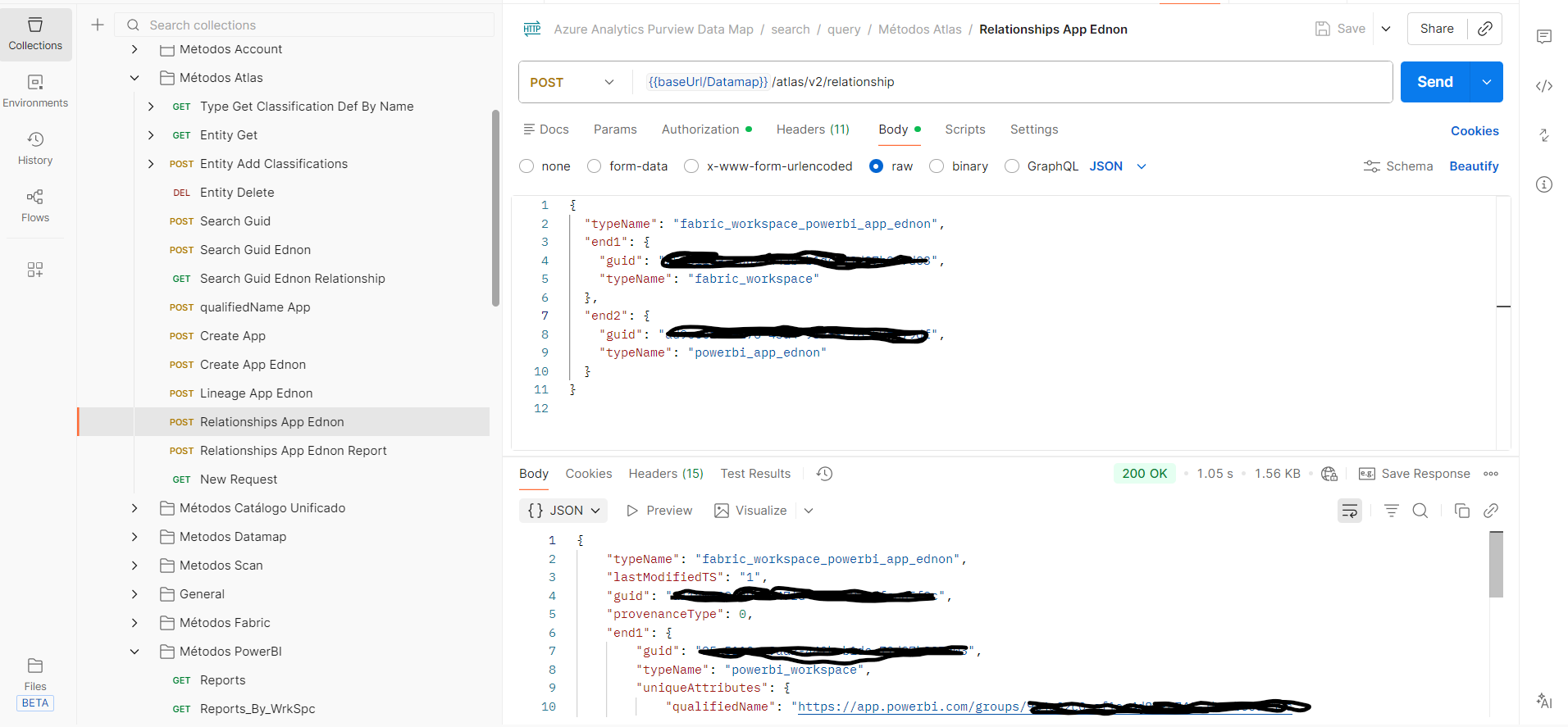Screen dimensions: 1568x727
Task: Open the Send button dropdown arrow
Action: (x=1487, y=82)
